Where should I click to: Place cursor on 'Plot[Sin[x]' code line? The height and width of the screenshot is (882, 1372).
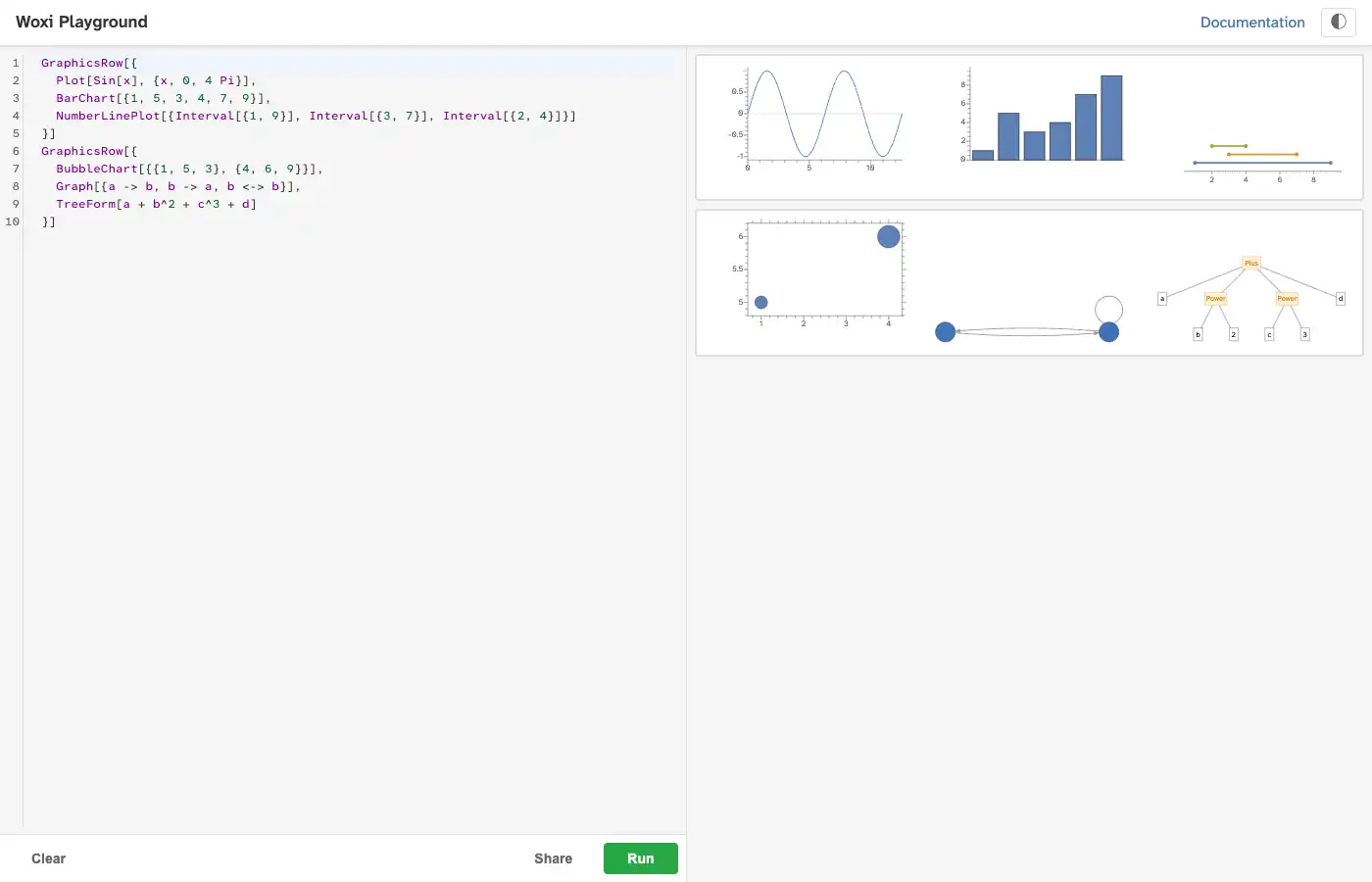pyautogui.click(x=156, y=80)
